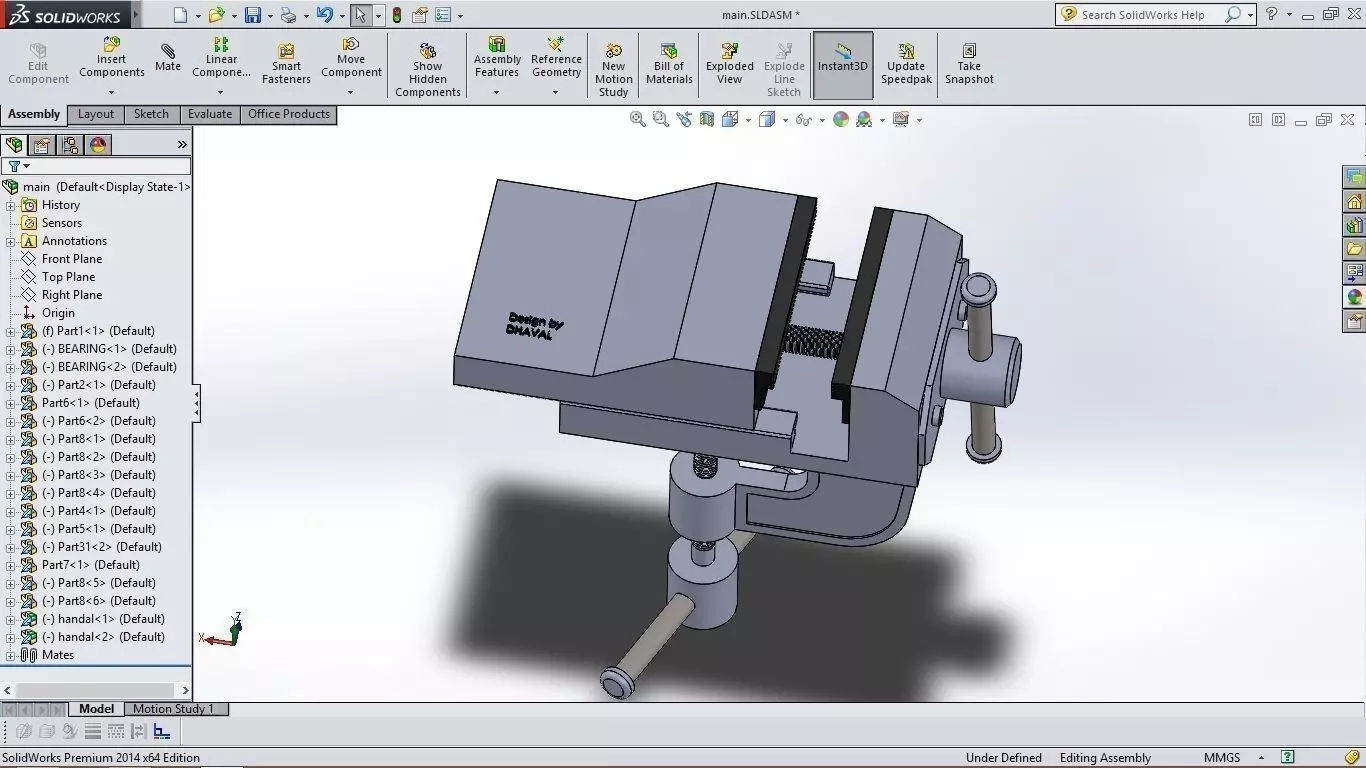Click the Open file folder icon
The height and width of the screenshot is (768, 1366).
click(215, 15)
